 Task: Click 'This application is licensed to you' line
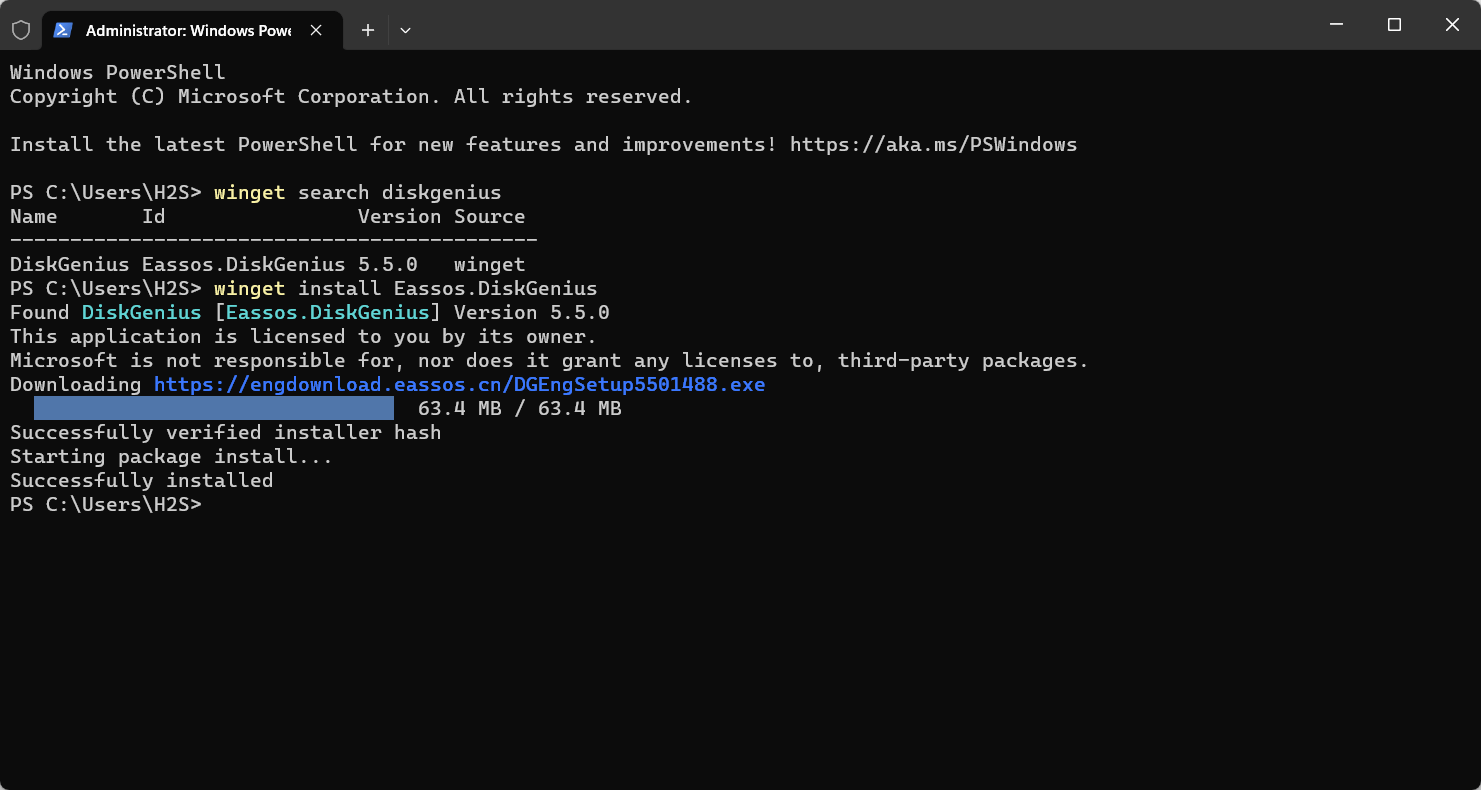click(303, 337)
